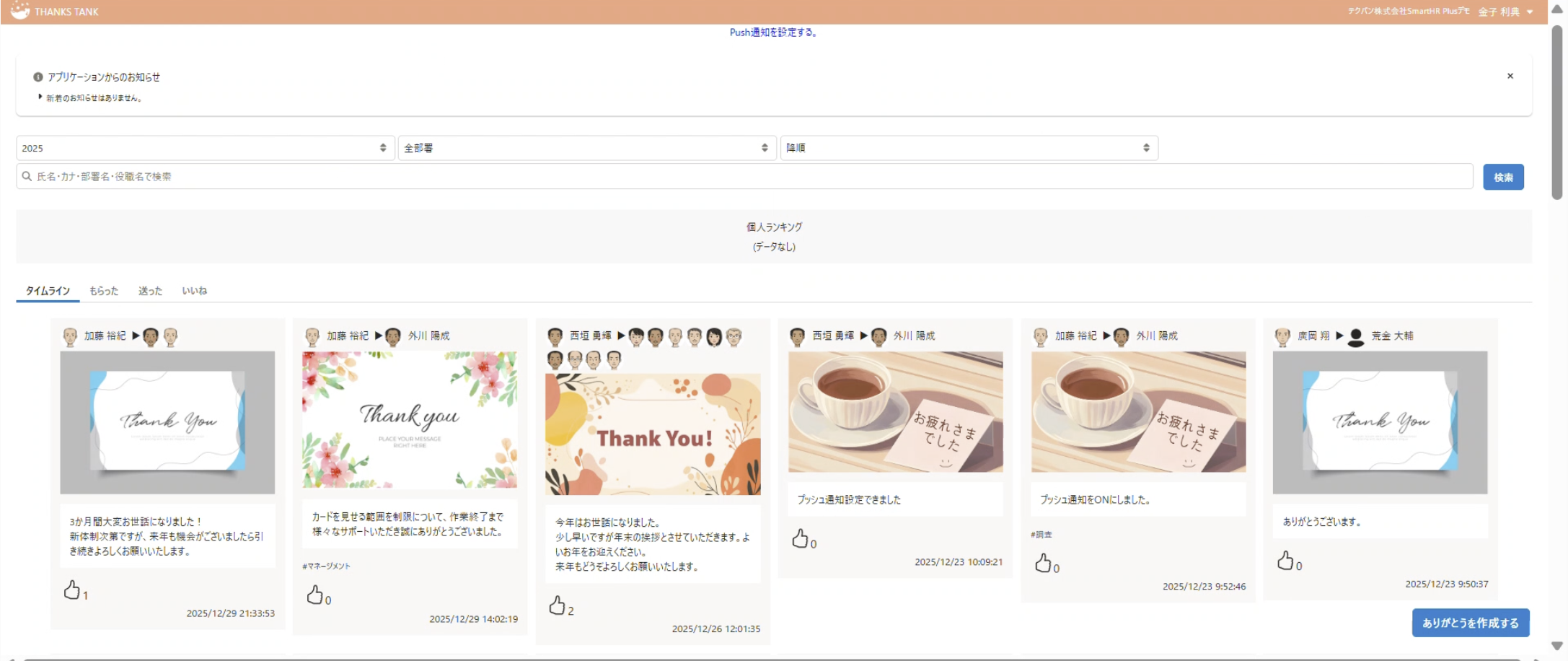
Task: Click the プッシュ通知設定できました message text
Action: [x=849, y=499]
